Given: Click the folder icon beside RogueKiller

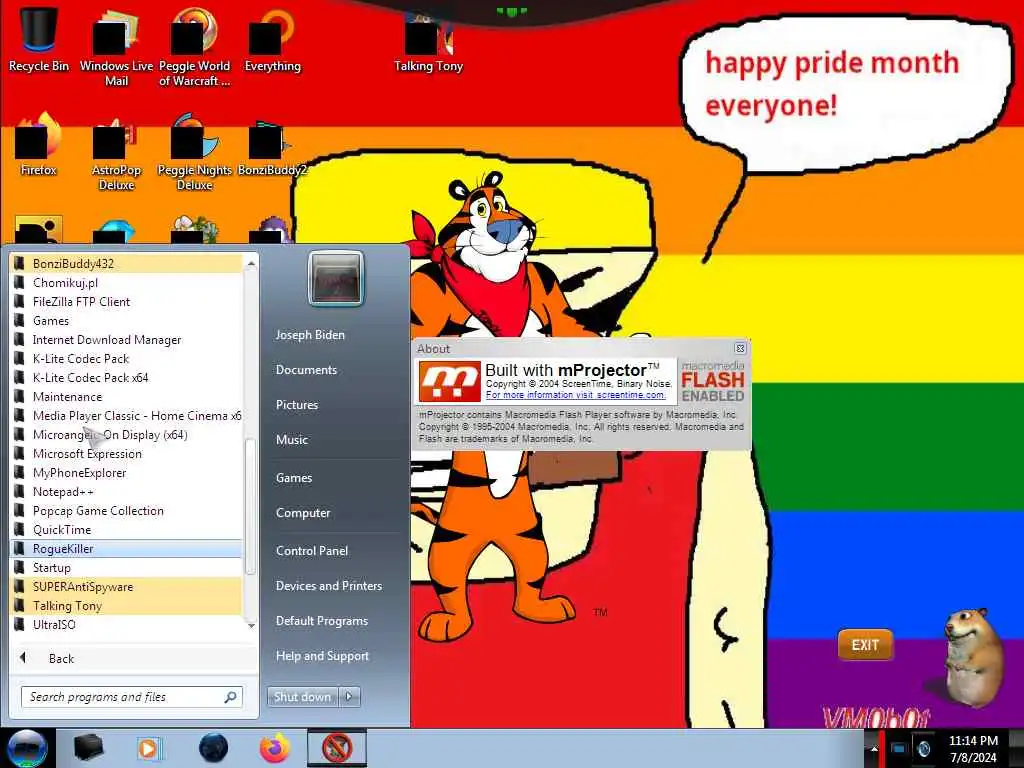Looking at the screenshot, I should [20, 549].
